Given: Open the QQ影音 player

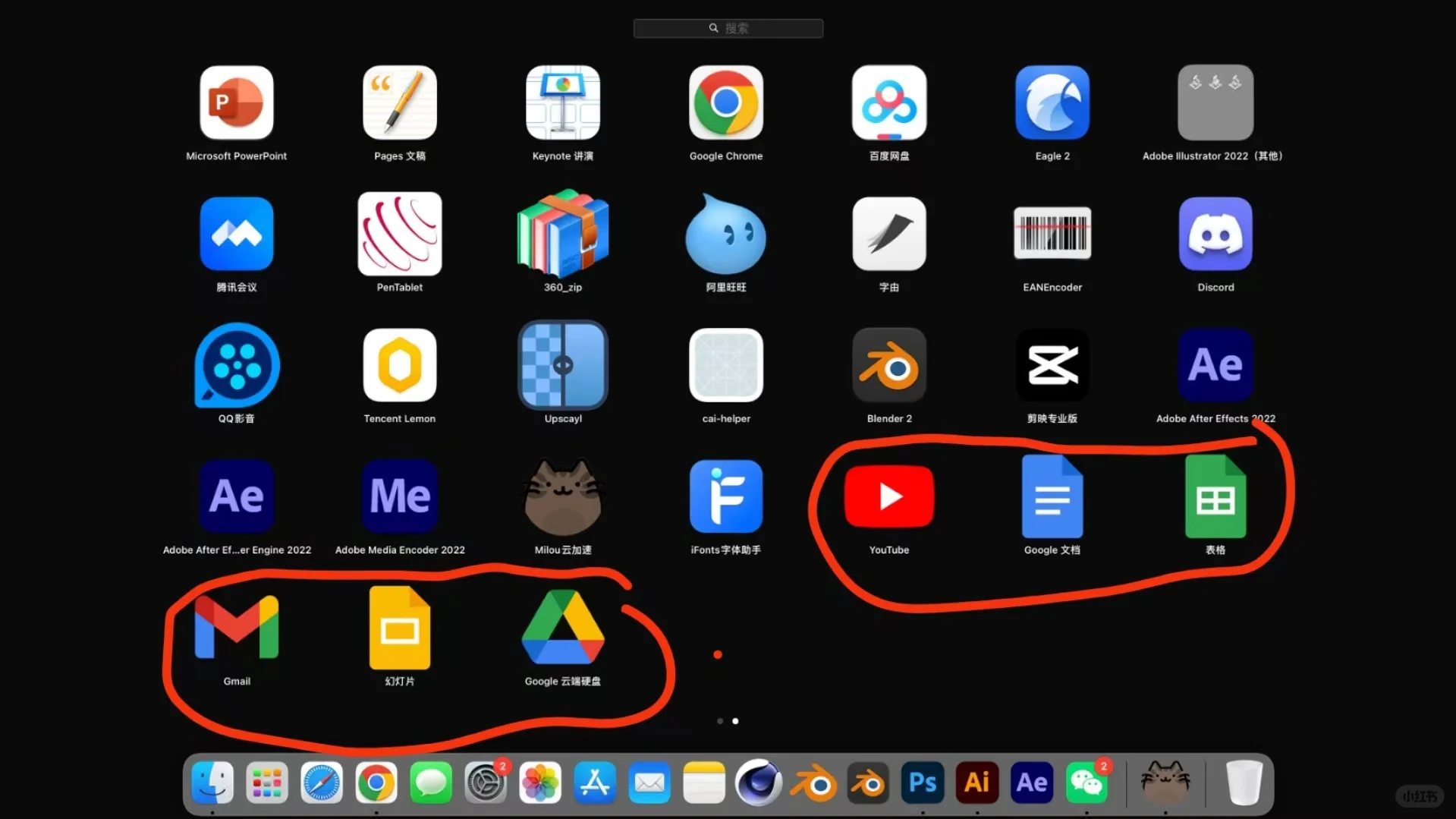Looking at the screenshot, I should (x=237, y=366).
